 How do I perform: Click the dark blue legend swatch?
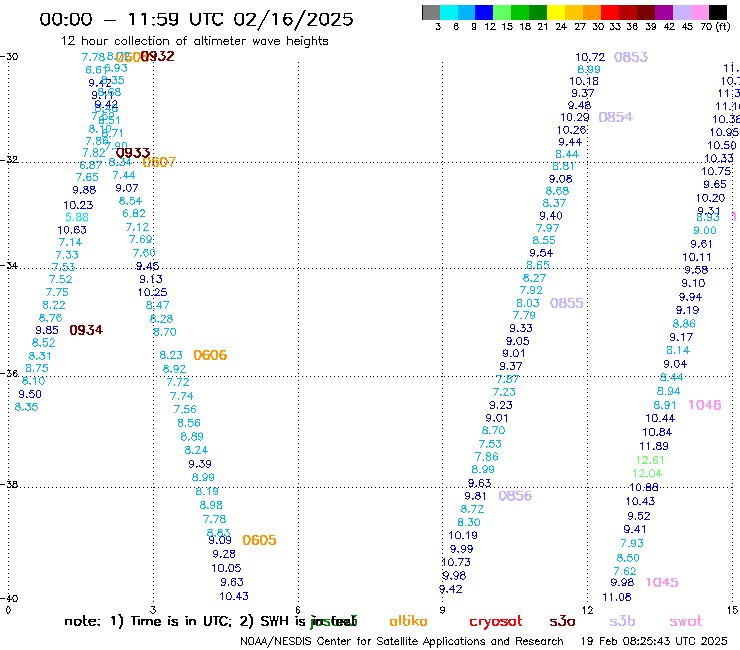(484, 12)
